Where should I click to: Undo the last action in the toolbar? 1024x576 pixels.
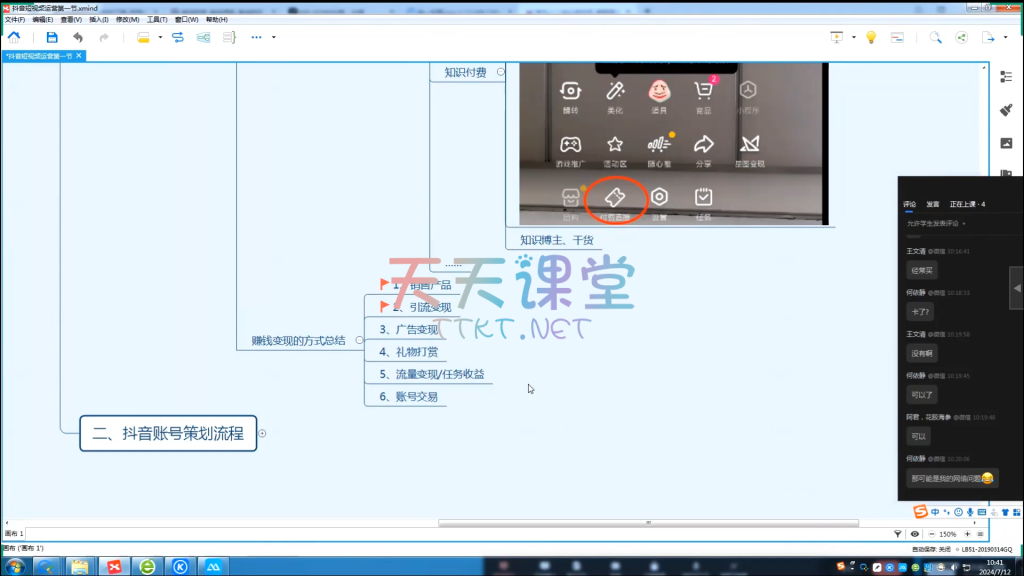pos(78,37)
